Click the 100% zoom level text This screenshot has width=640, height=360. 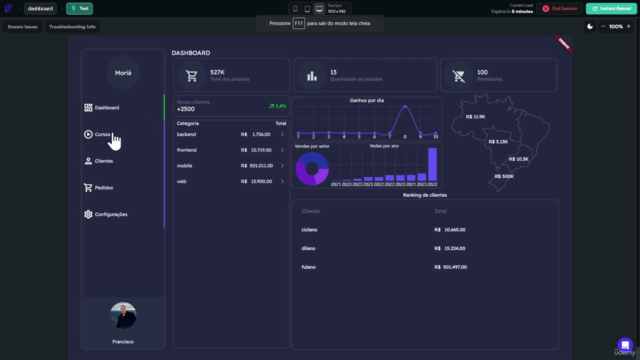pyautogui.click(x=616, y=27)
